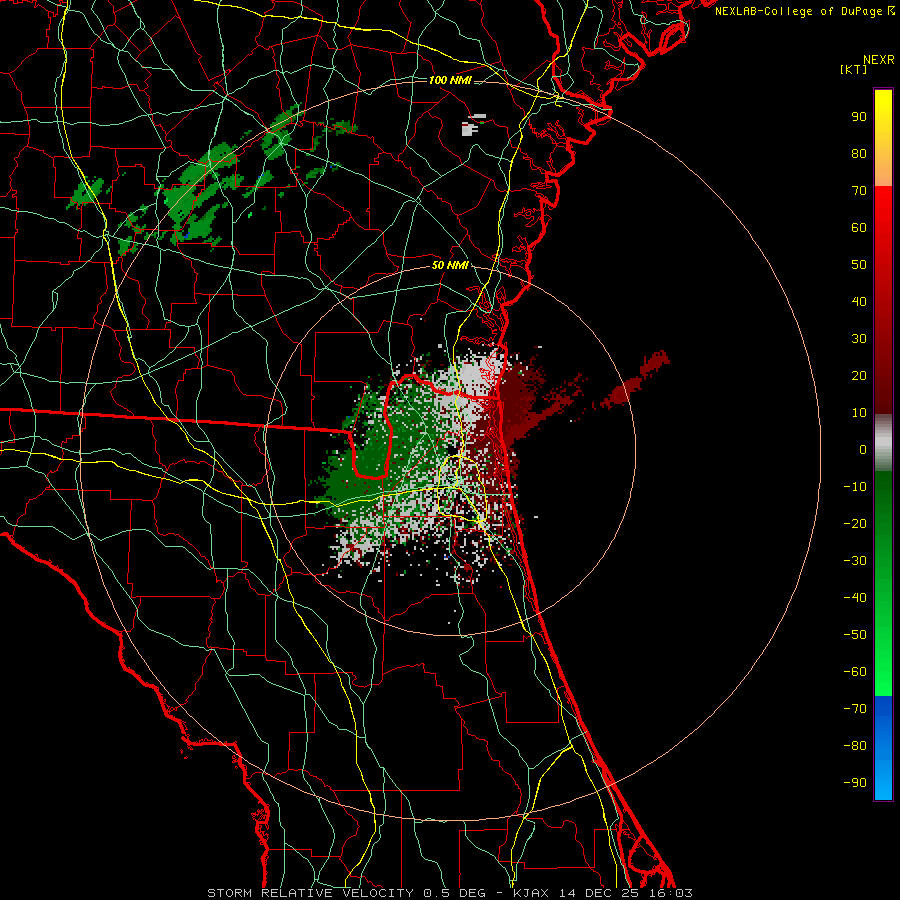Click the 60 value on the velocity scale
Image resolution: width=900 pixels, height=900 pixels.
(x=859, y=227)
